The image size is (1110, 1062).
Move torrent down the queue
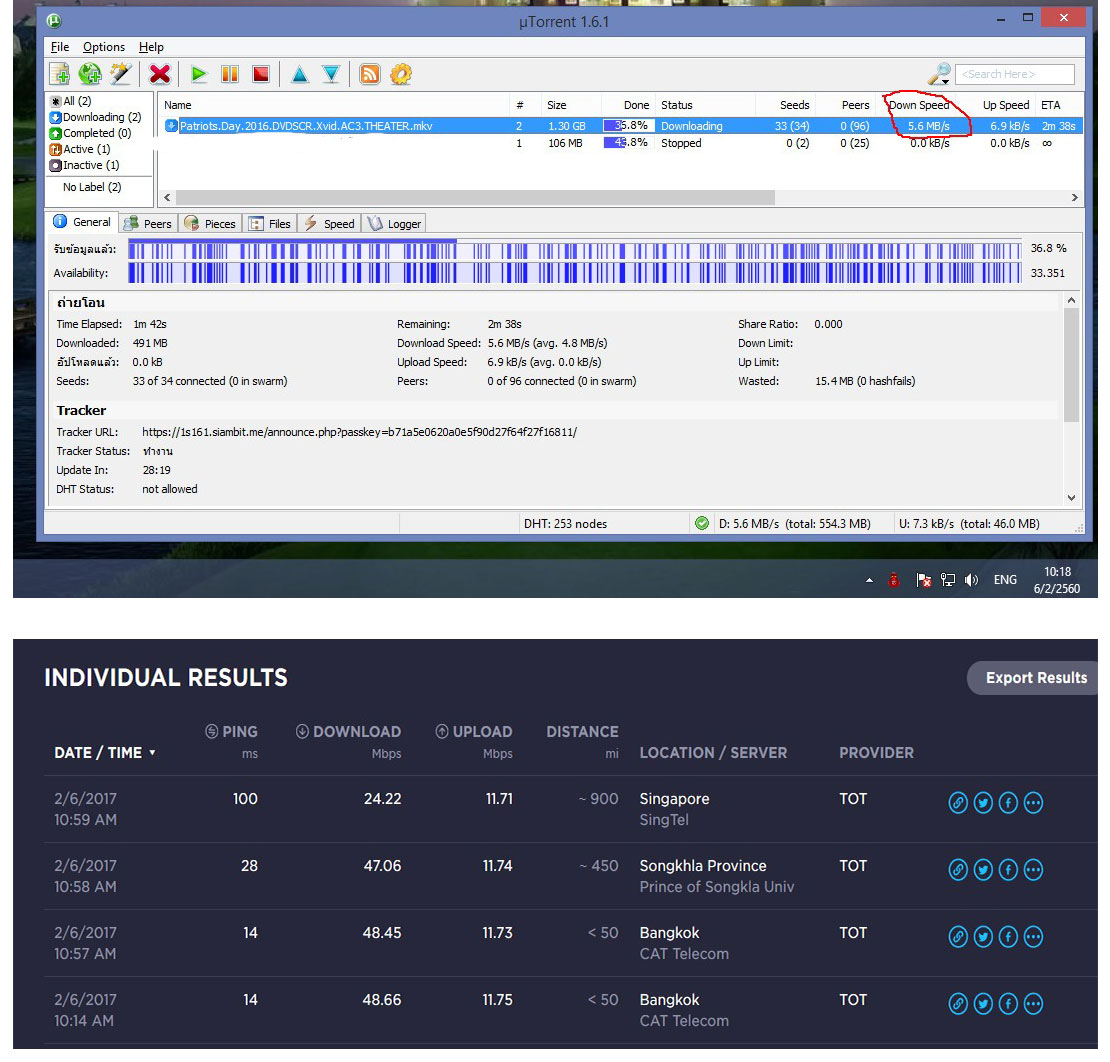pyautogui.click(x=330, y=74)
